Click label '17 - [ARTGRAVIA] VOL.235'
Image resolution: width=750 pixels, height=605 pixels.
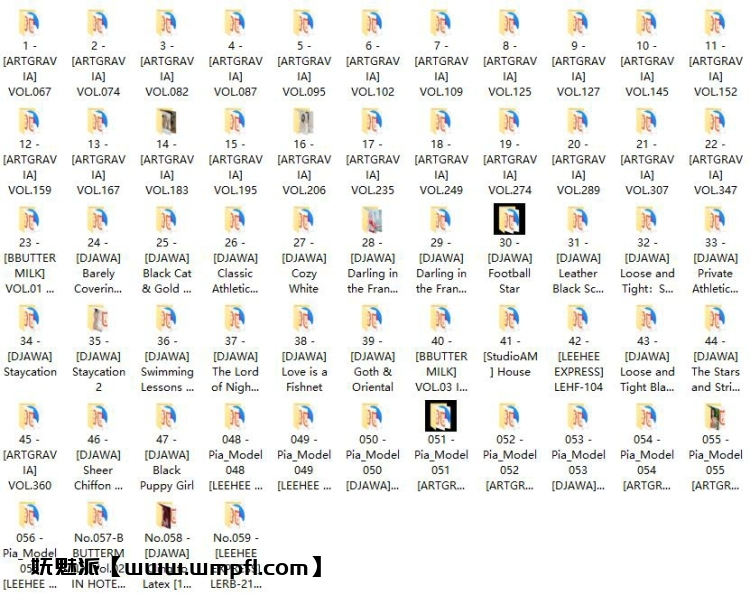pos(373,167)
